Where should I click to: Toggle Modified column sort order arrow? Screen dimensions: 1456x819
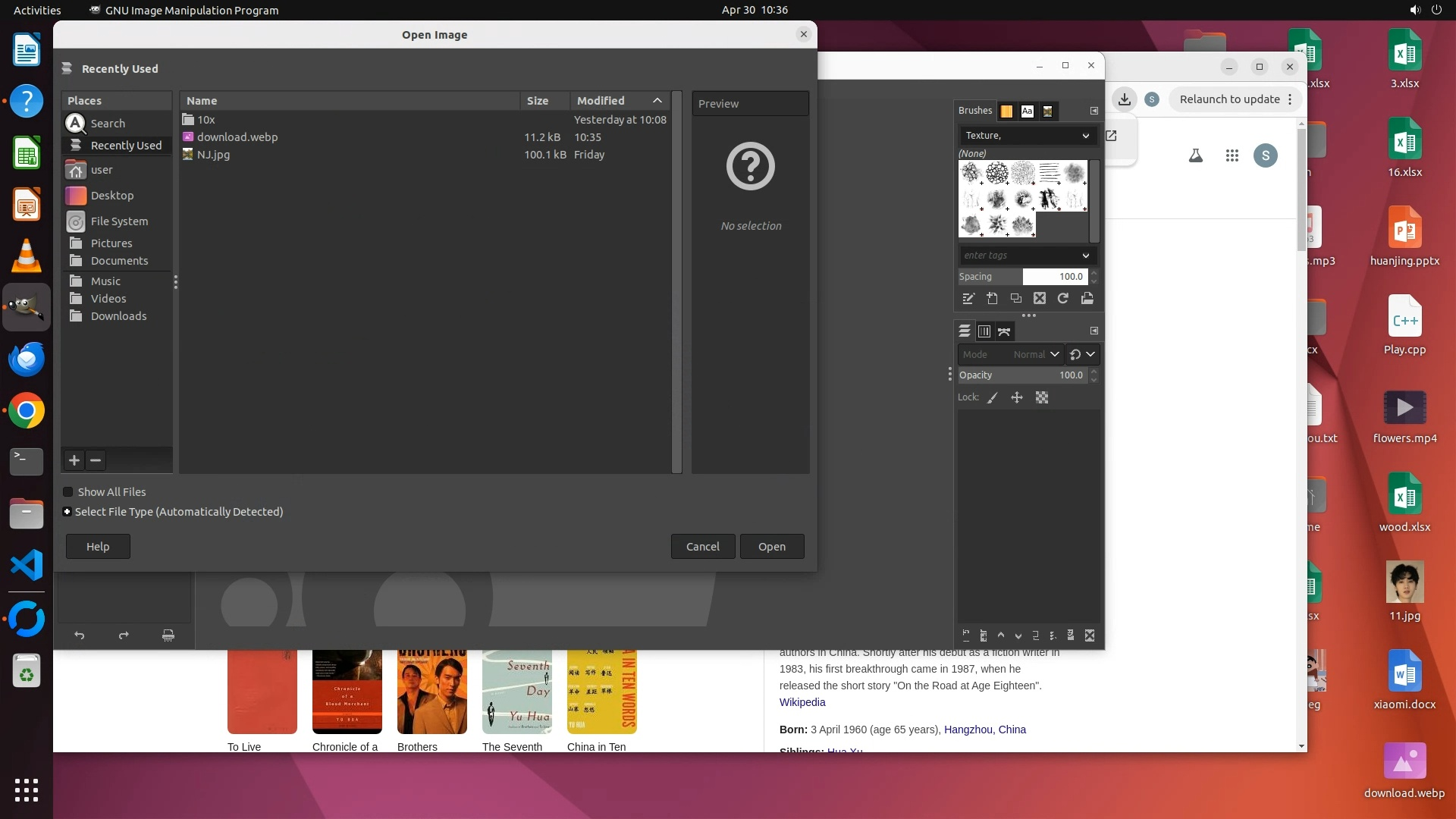[657, 101]
